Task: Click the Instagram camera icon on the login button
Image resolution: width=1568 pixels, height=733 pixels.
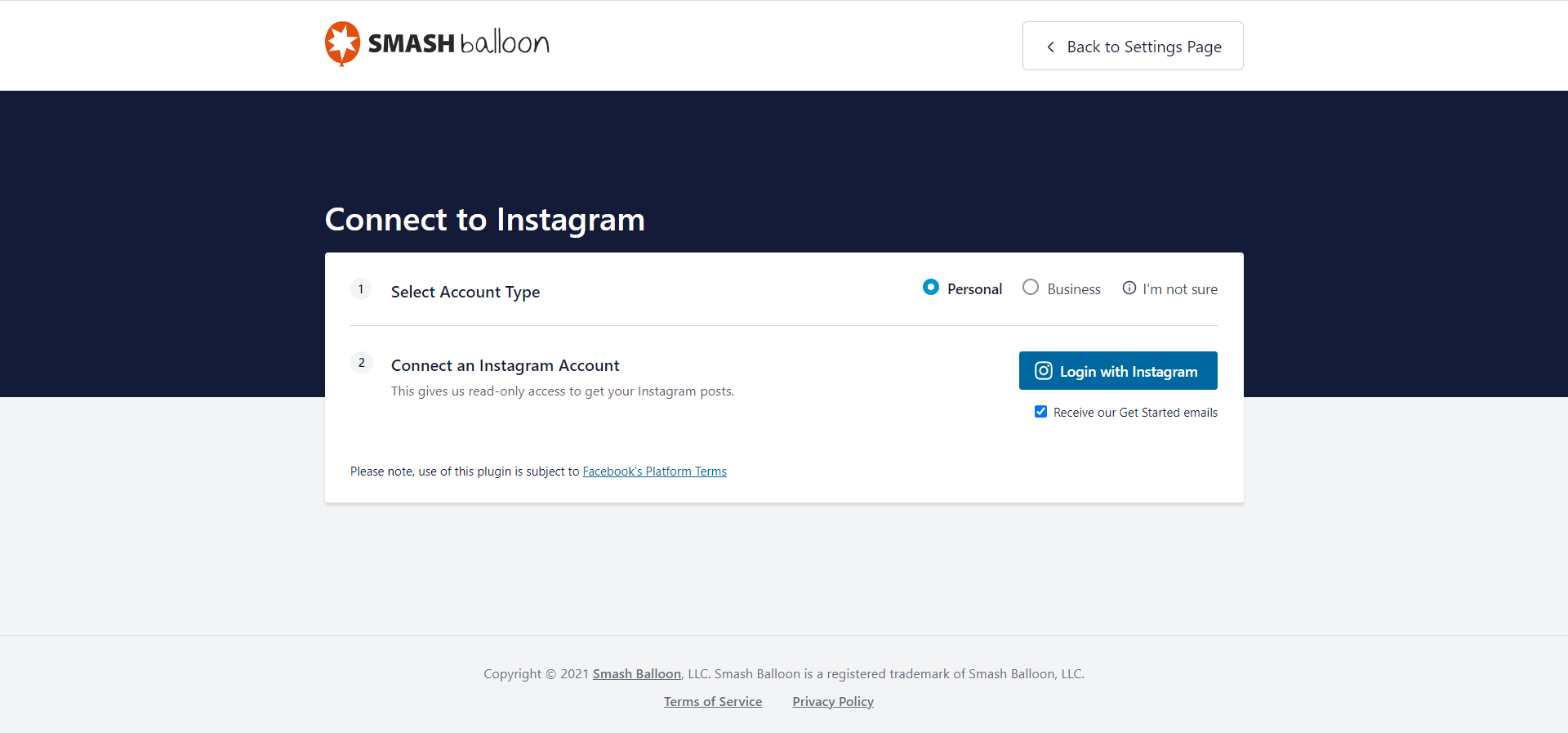Action: click(x=1043, y=371)
